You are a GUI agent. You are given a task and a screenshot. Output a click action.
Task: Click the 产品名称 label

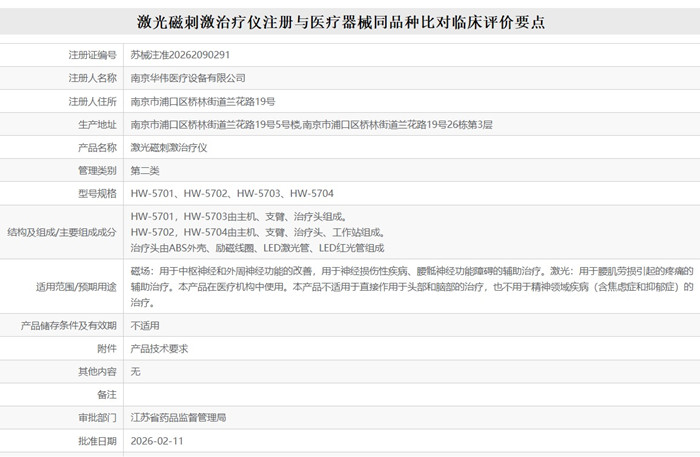click(97, 147)
